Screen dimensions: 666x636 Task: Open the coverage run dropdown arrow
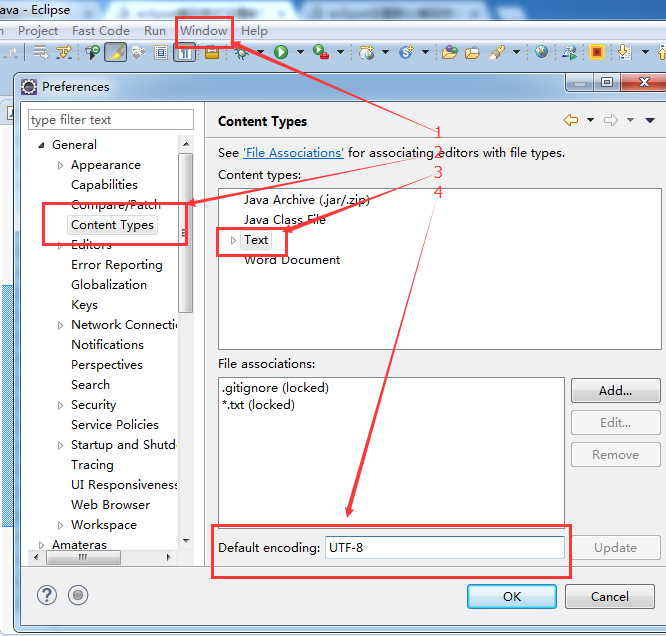point(340,52)
